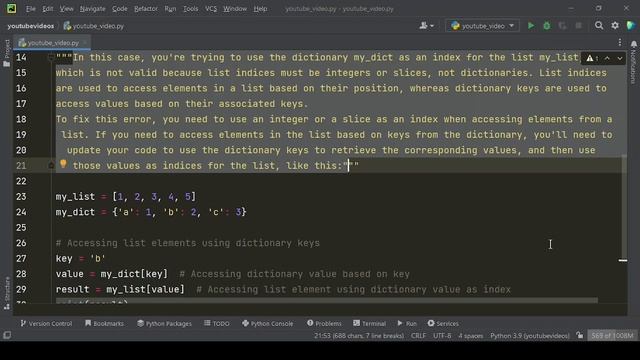Change UTF-8 file encoding setting
640x360 pixels.
[442, 336]
